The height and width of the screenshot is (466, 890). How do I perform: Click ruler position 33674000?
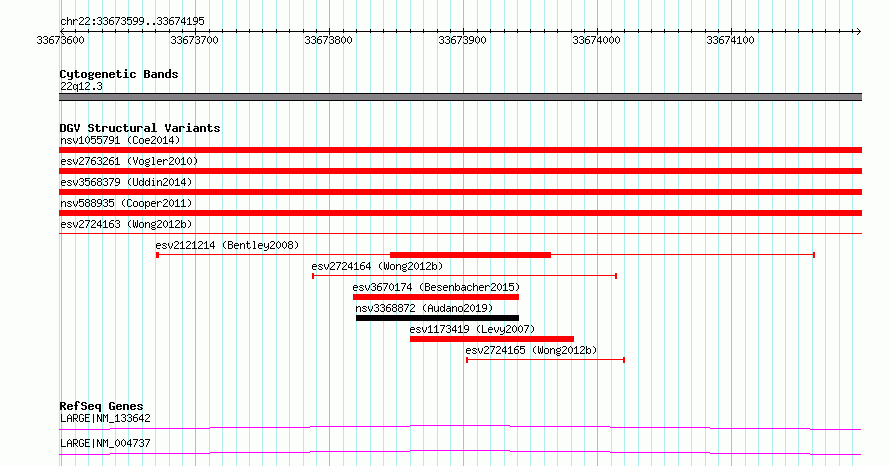click(597, 40)
